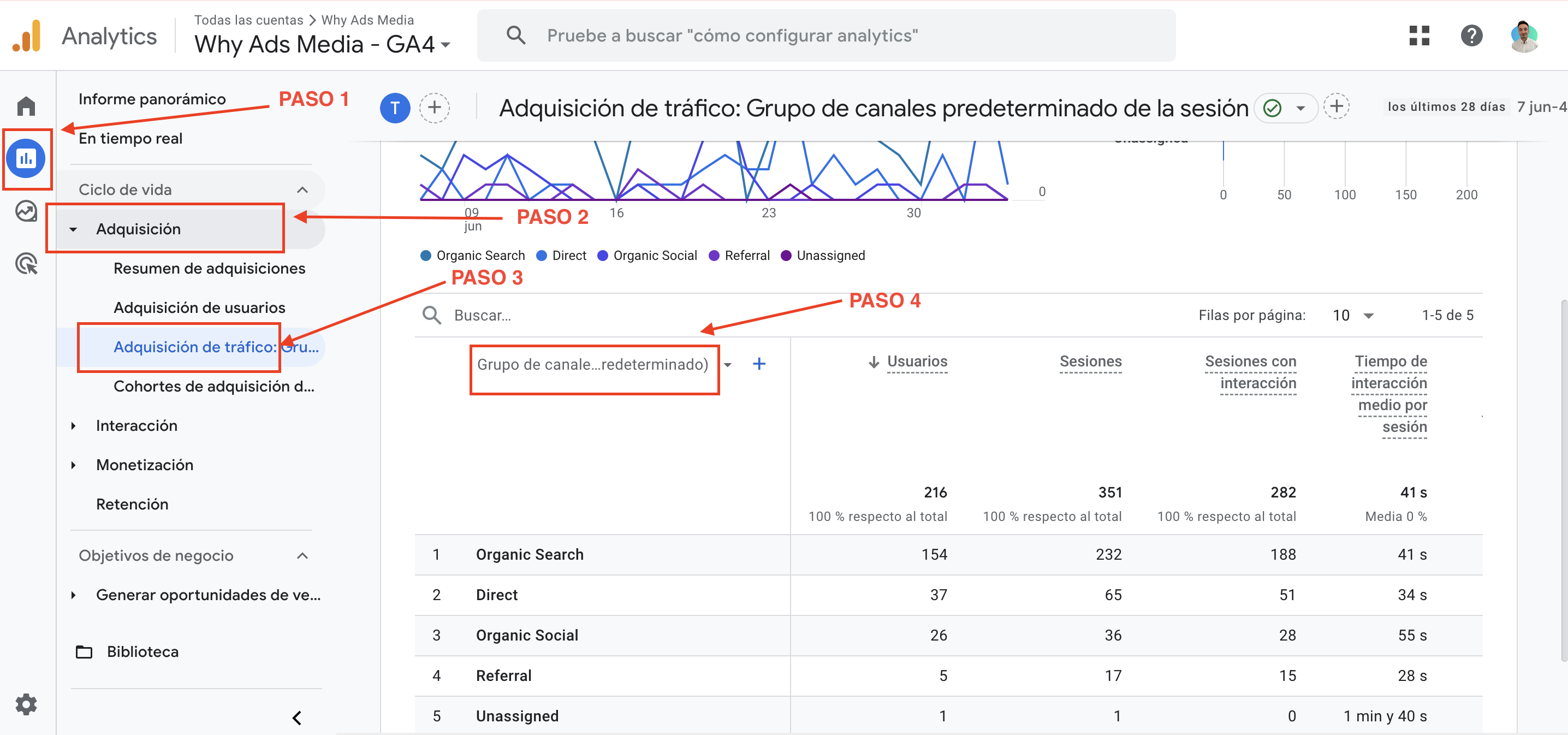This screenshot has height=735, width=1568.
Task: Expand the Interacción menu item
Action: click(x=136, y=425)
